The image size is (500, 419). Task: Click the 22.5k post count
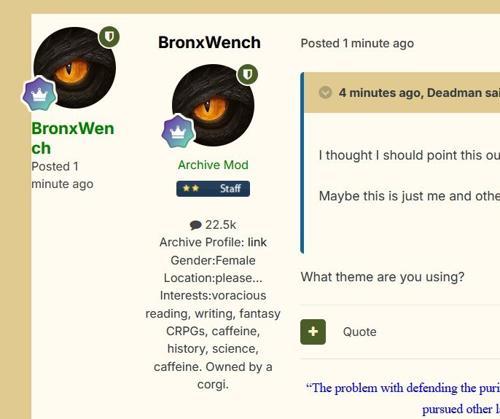(x=221, y=225)
